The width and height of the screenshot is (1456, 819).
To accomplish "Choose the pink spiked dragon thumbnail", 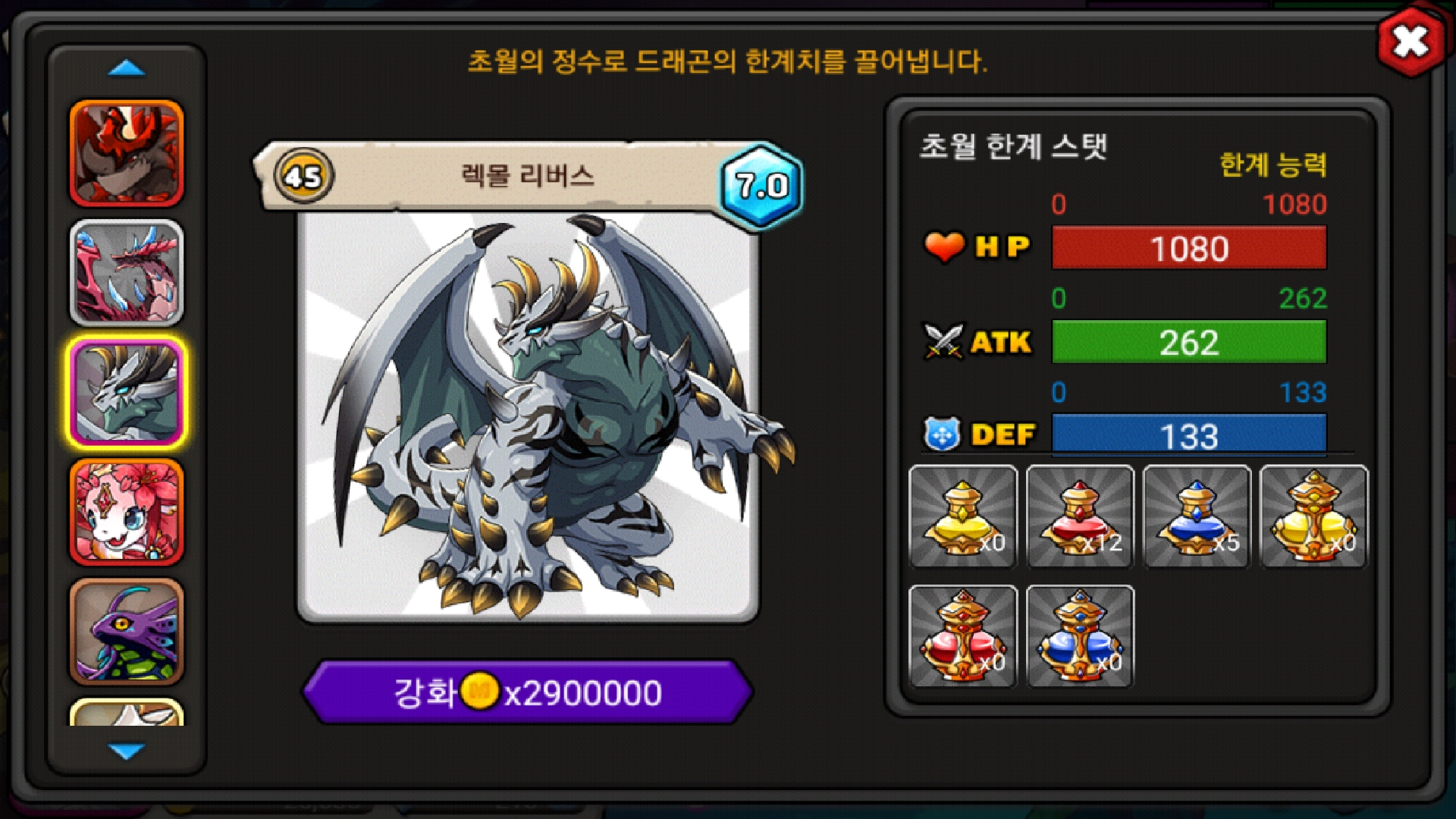I will click(x=127, y=273).
